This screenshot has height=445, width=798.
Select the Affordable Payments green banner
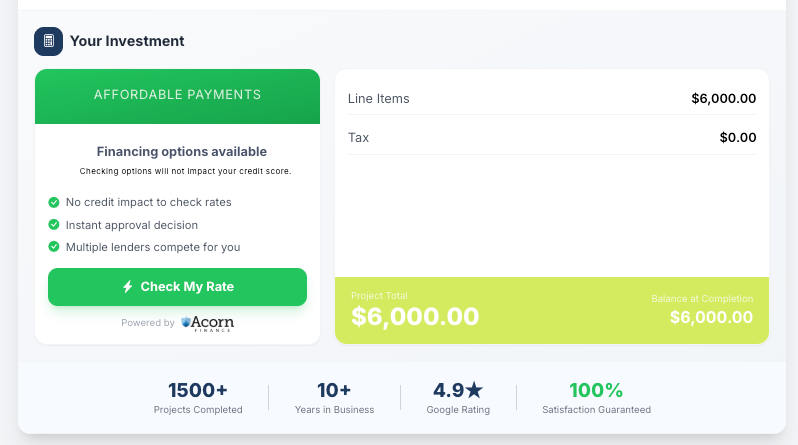[177, 96]
